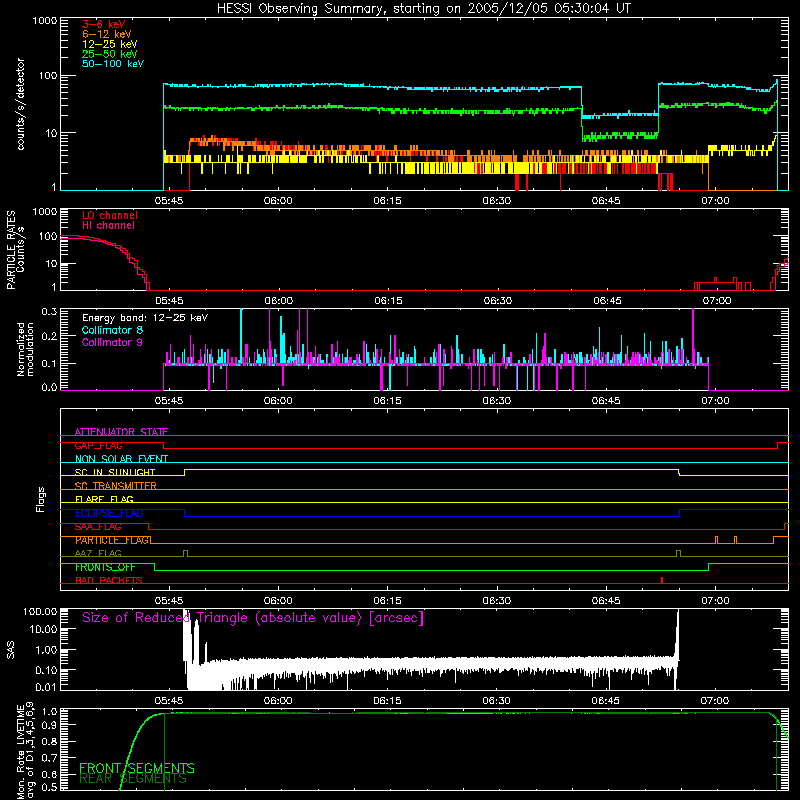This screenshot has height=800, width=800.
Task: Click the SAS axis label
Action: [x=10, y=650]
